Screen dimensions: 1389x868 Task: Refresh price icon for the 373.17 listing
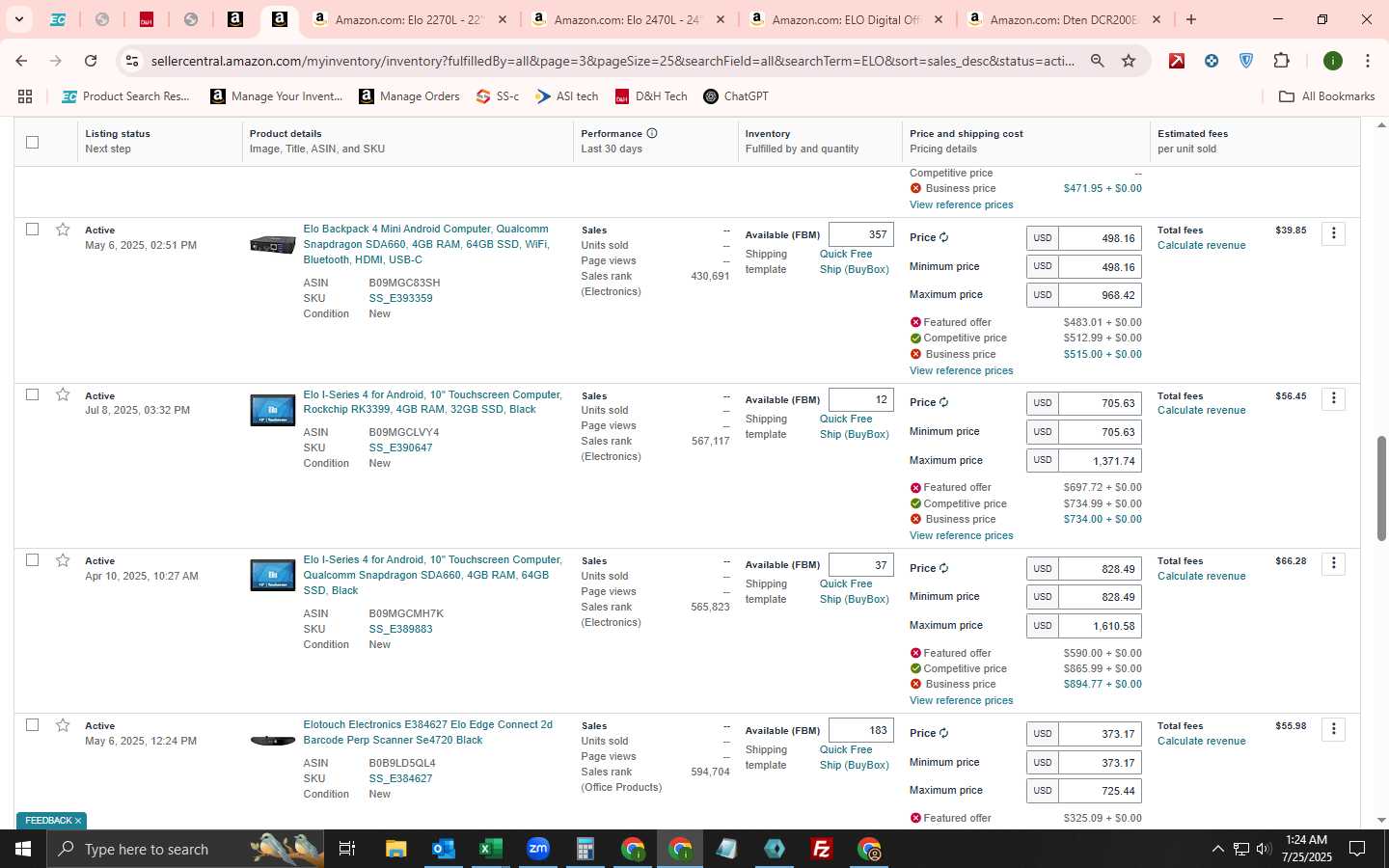tap(943, 733)
